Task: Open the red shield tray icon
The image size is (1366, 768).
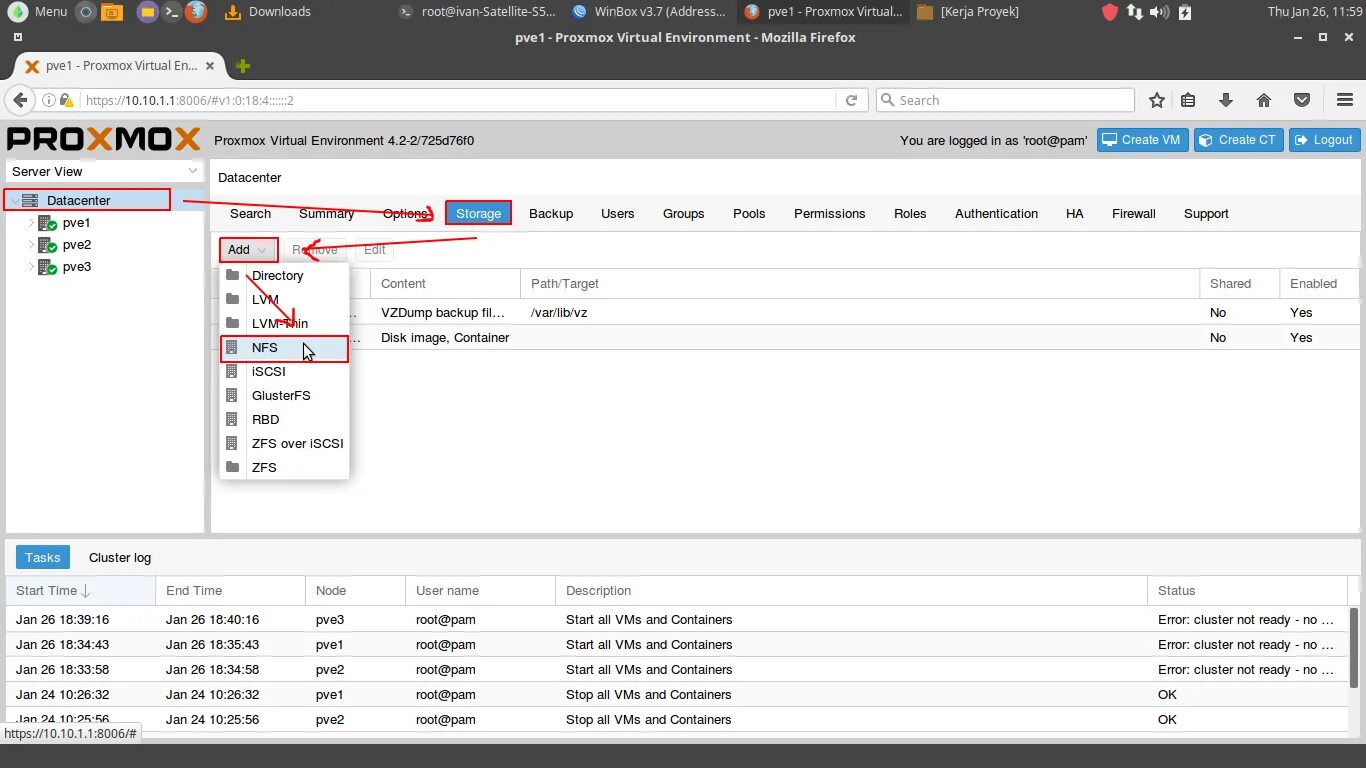Action: pos(1110,12)
